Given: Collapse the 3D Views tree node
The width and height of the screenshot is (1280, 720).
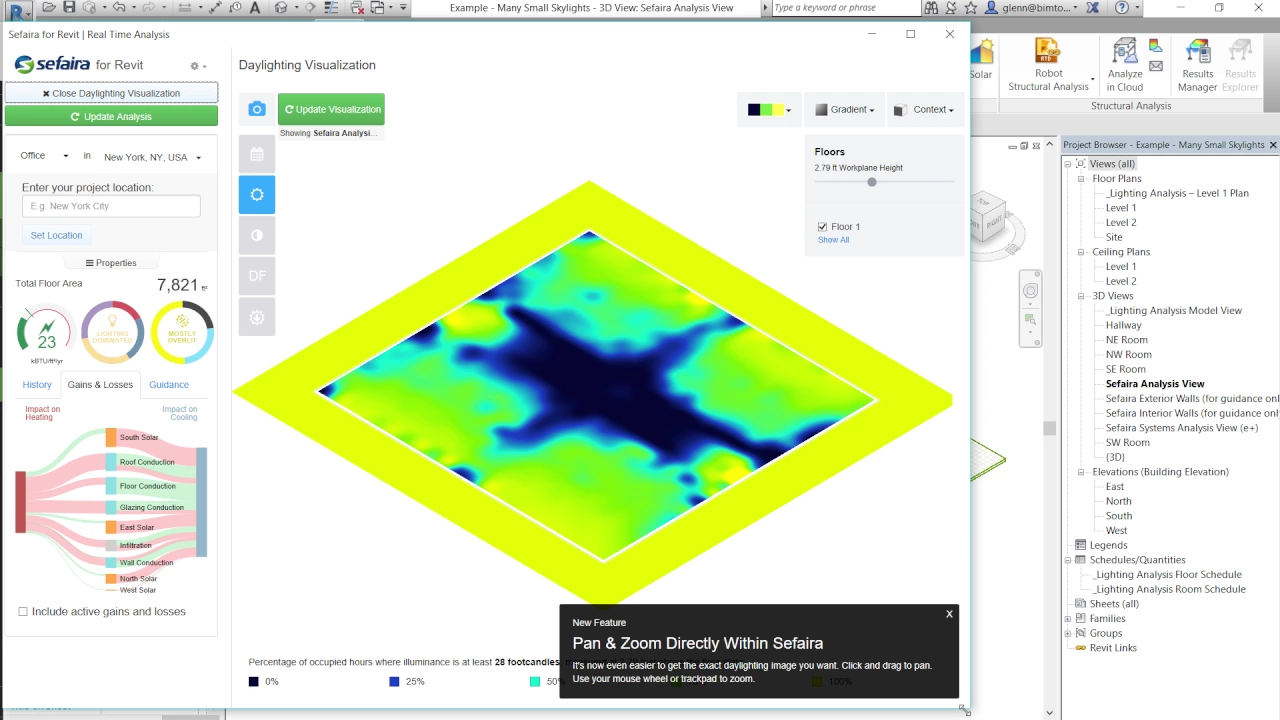Looking at the screenshot, I should click(x=1081, y=296).
